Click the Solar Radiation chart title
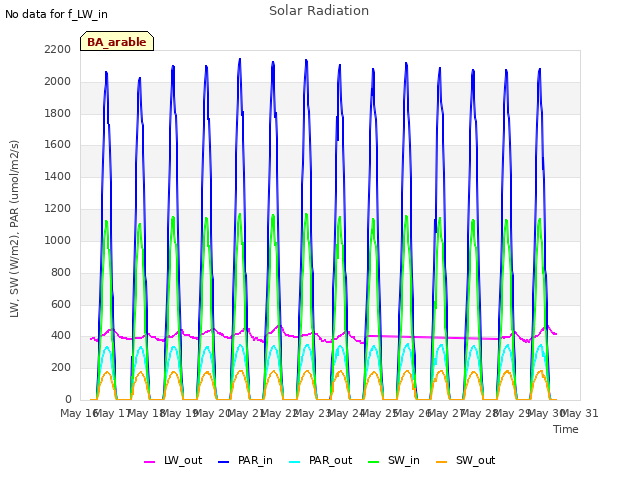 coord(319,11)
